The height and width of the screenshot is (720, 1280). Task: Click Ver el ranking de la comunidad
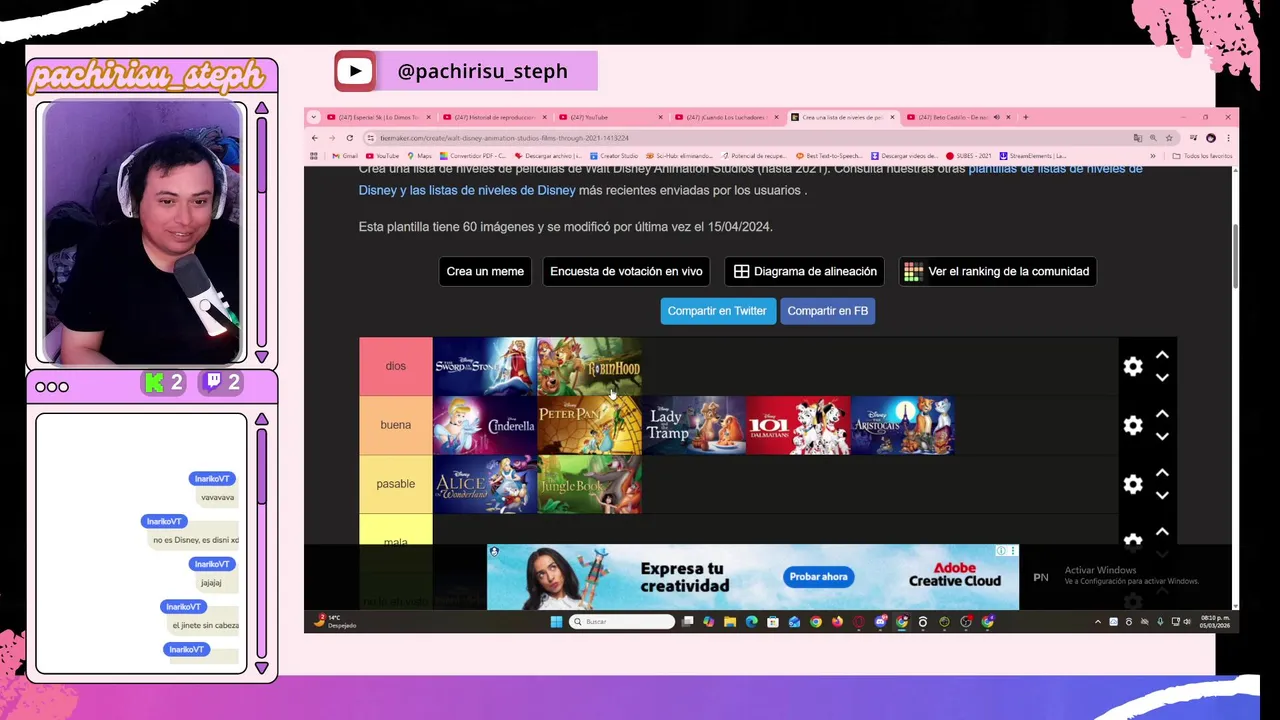point(997,271)
